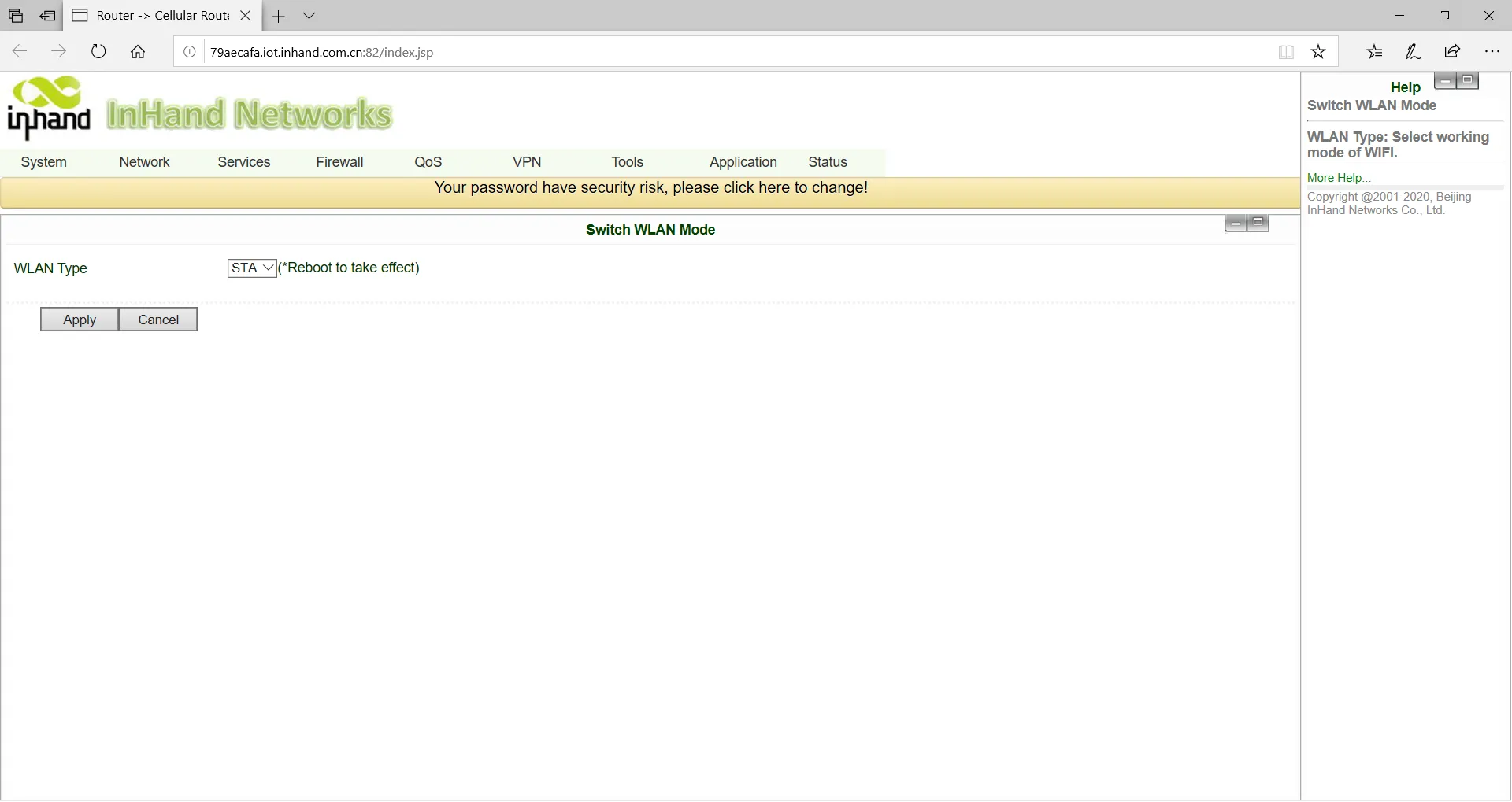Screen dimensions: 1512x802
Task: Show tabs you've set aside
Action: [x=16, y=16]
